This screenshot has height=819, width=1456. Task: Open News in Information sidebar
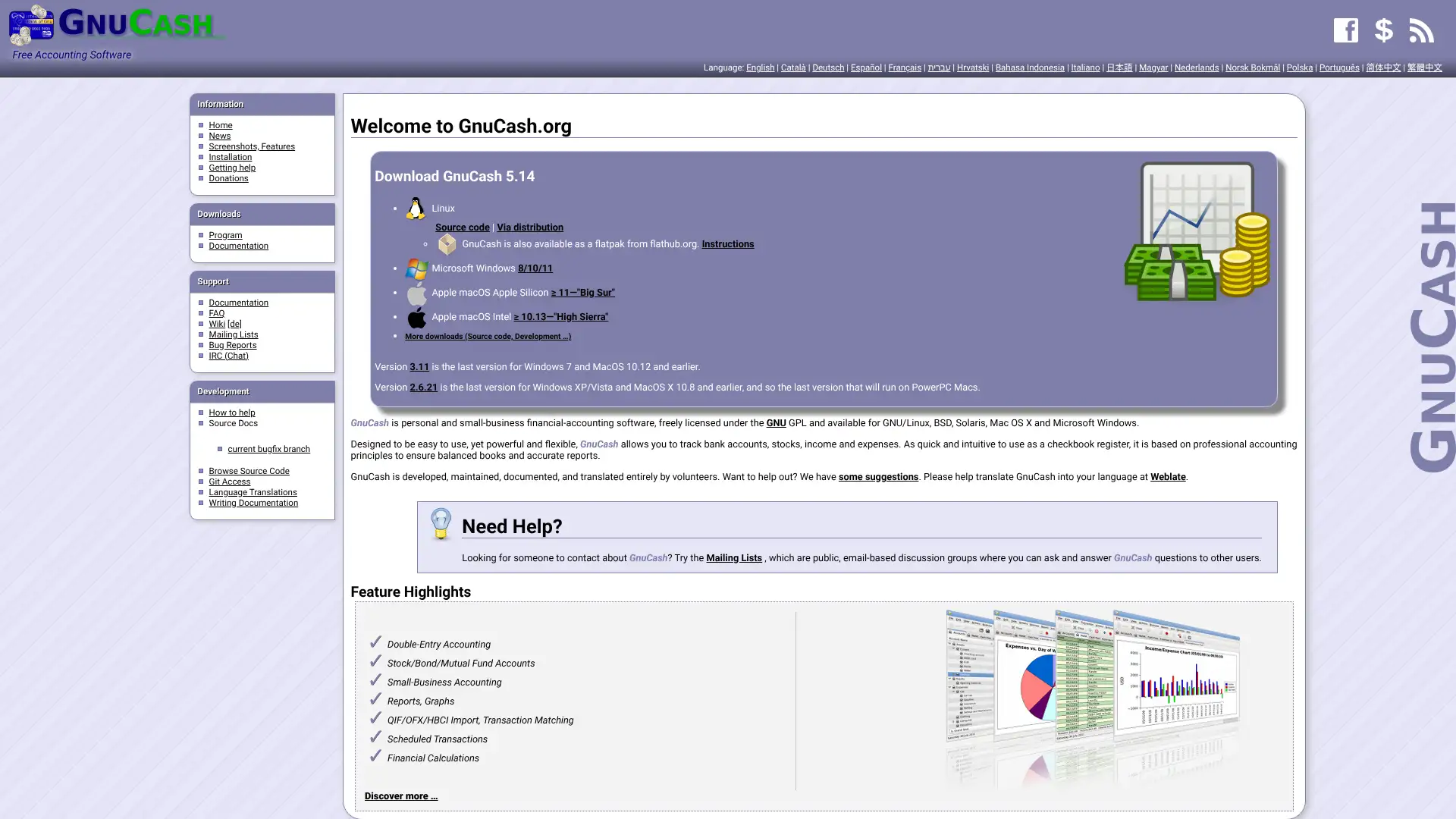click(x=219, y=136)
